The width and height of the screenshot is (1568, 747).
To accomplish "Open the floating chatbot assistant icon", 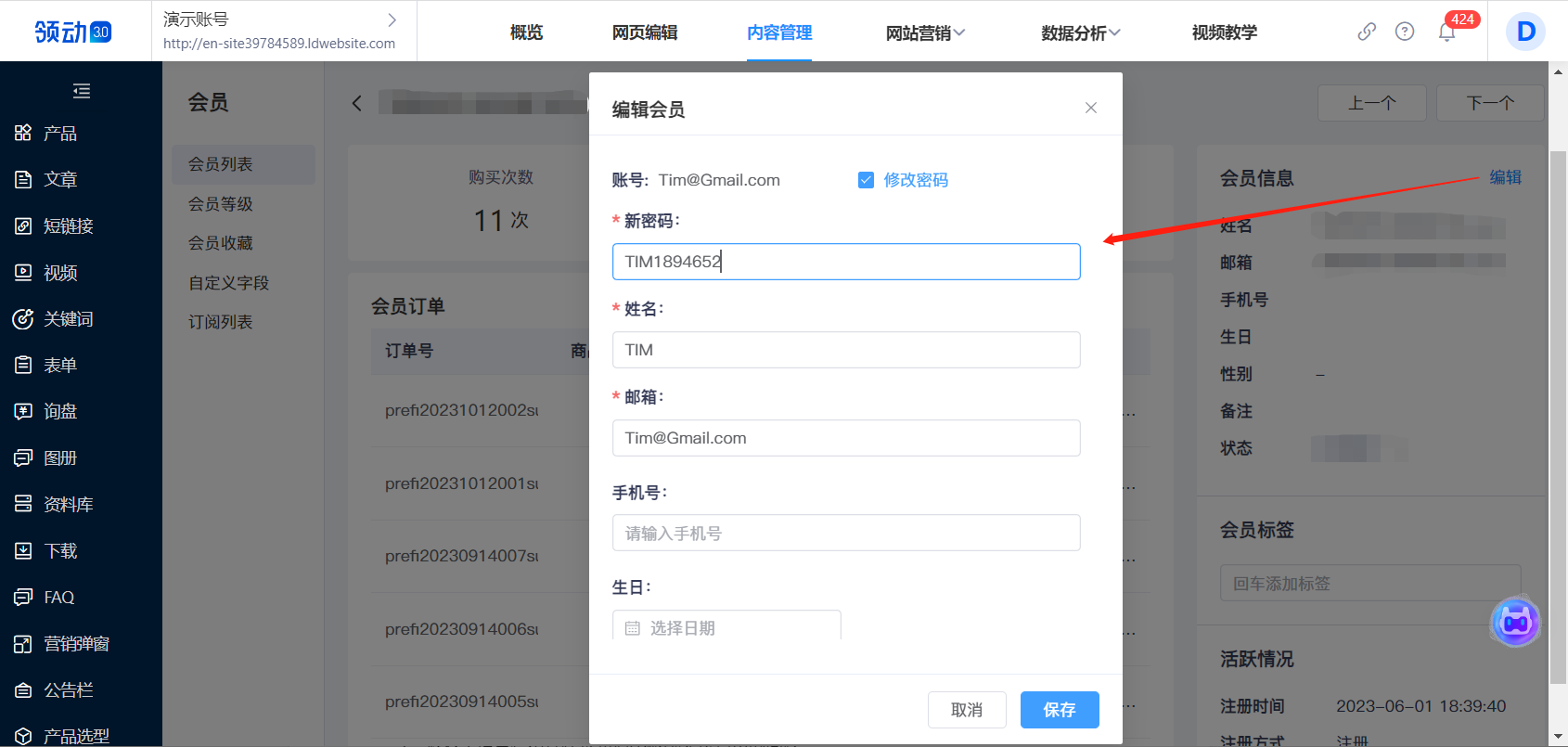I will [1515, 622].
